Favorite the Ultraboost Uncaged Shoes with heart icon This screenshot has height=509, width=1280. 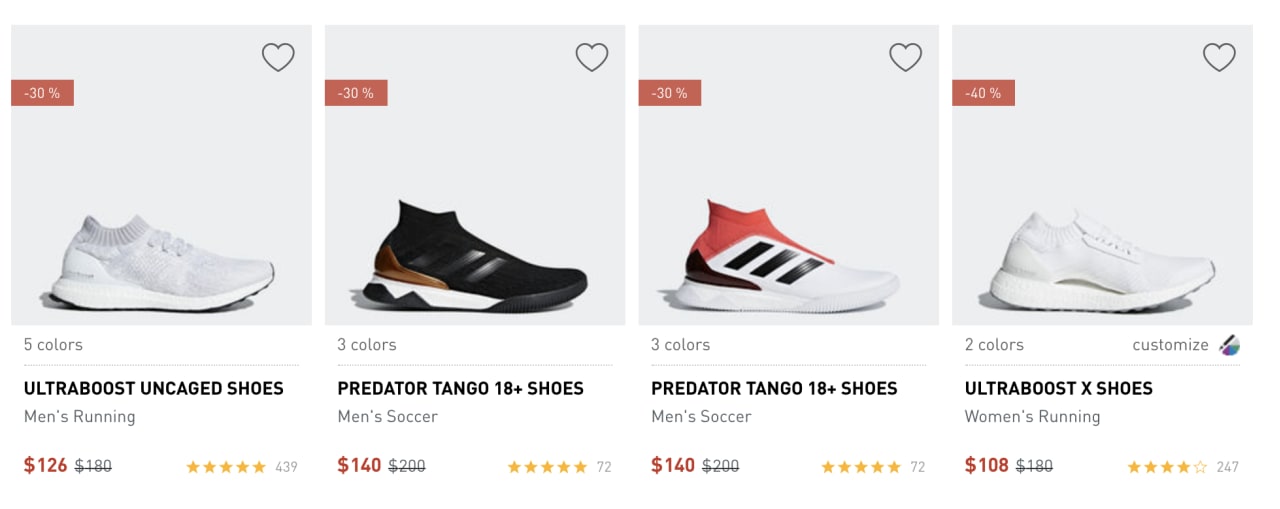(278, 57)
